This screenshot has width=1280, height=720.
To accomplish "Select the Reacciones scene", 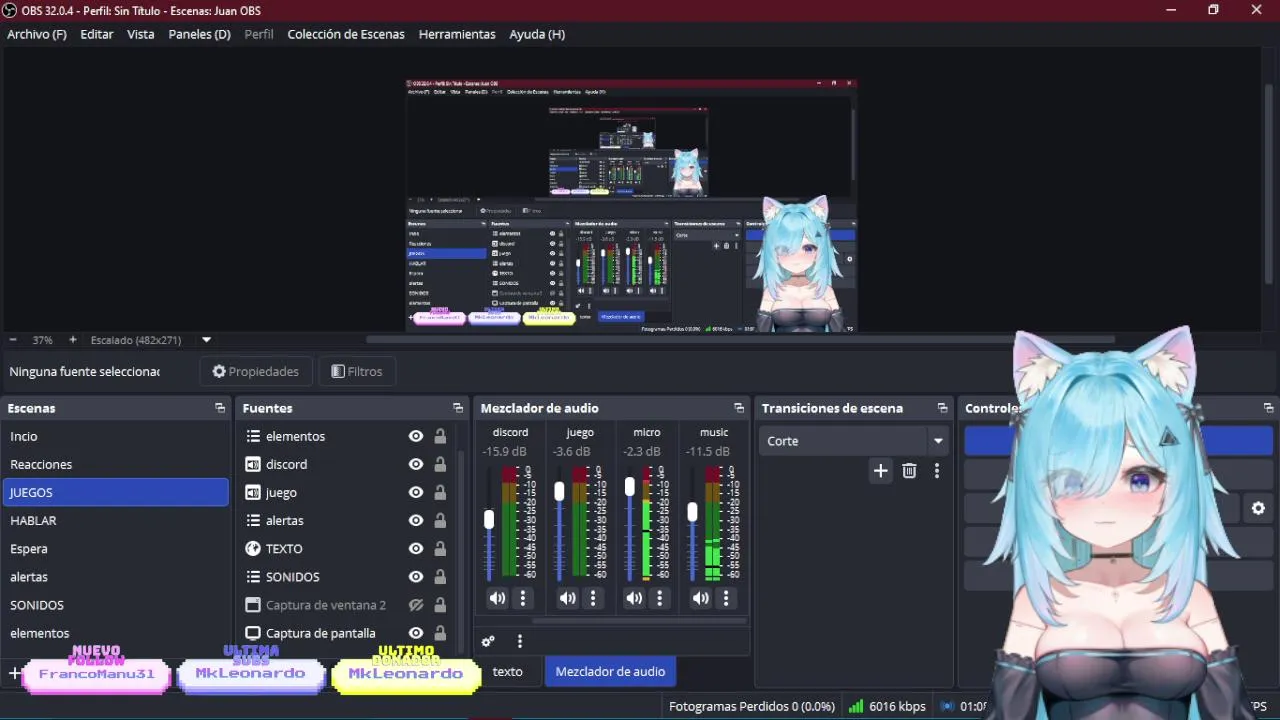I will click(115, 464).
